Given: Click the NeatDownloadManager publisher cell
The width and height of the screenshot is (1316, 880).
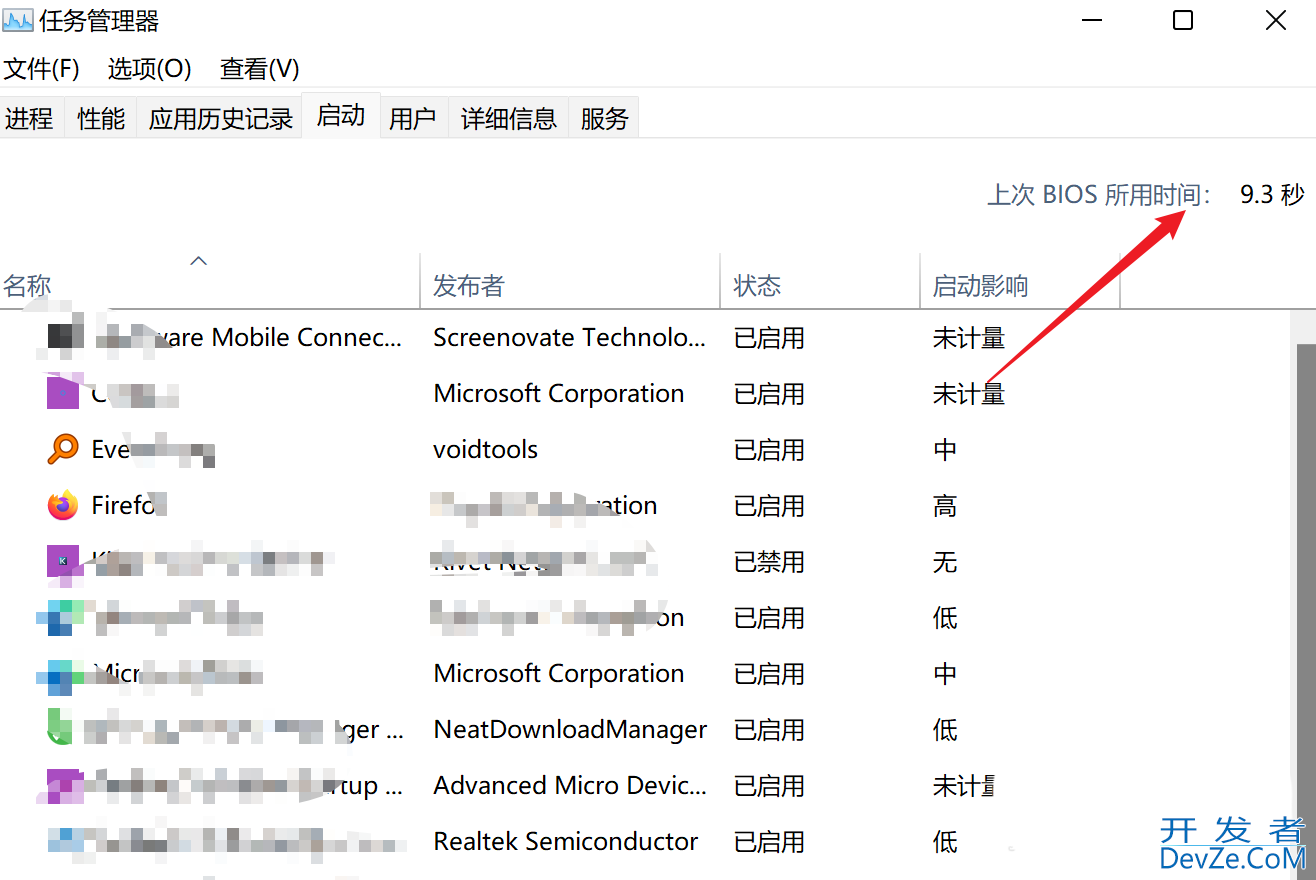Looking at the screenshot, I should coord(570,730).
